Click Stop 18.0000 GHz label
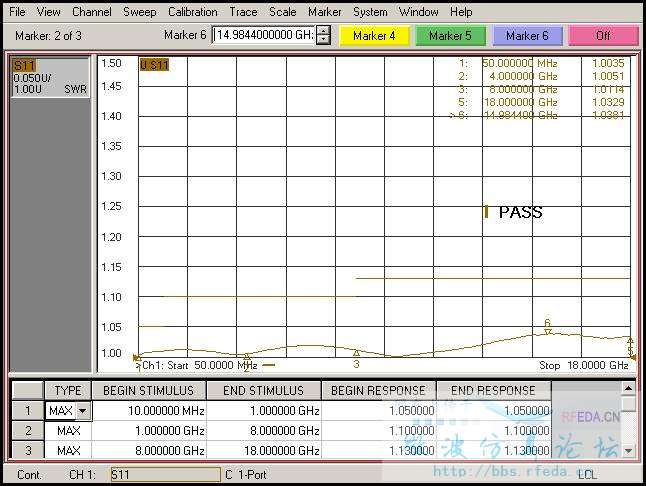646x486 pixels. pyautogui.click(x=583, y=365)
